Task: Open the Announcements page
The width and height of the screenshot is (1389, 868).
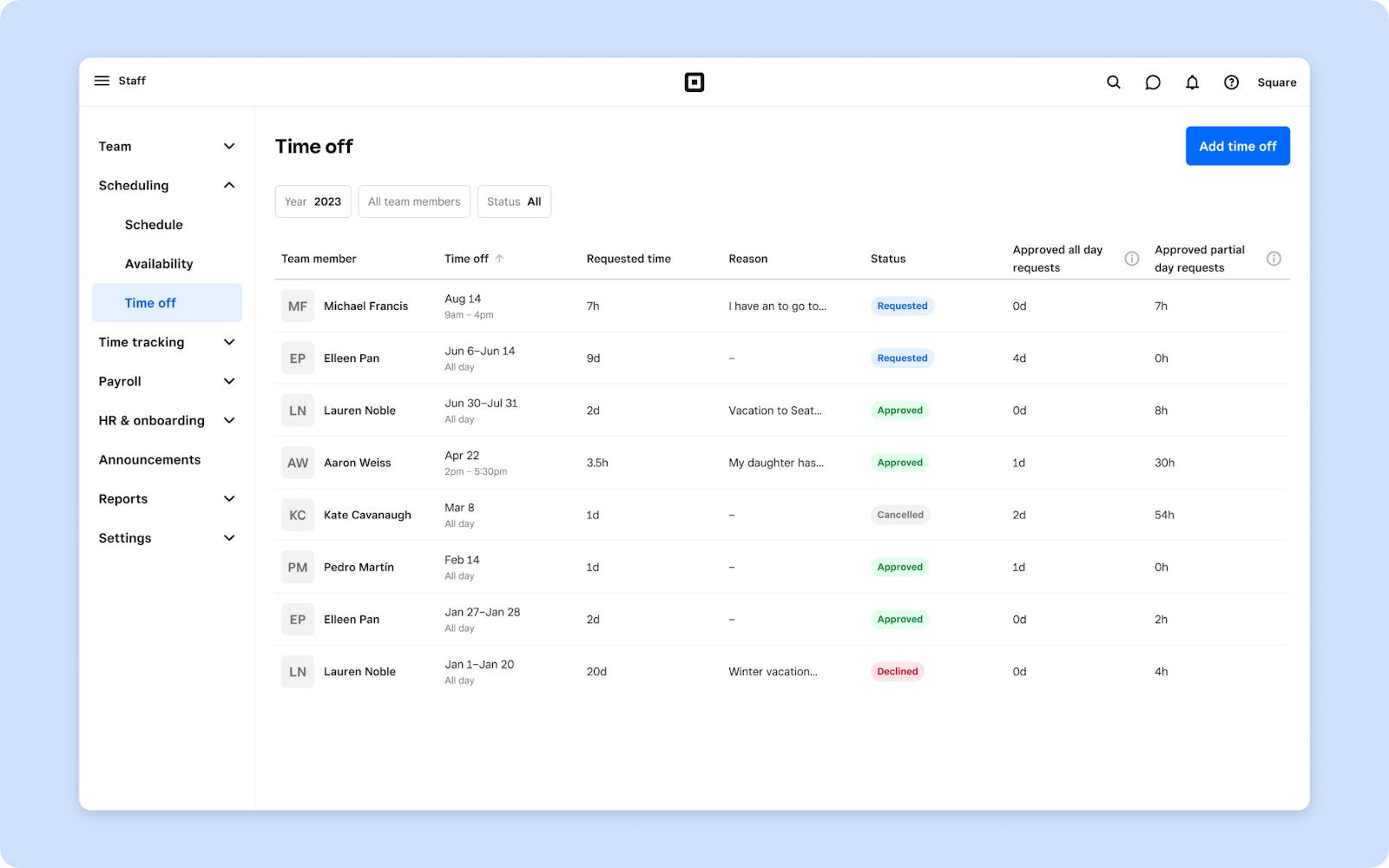Action: coord(149,459)
